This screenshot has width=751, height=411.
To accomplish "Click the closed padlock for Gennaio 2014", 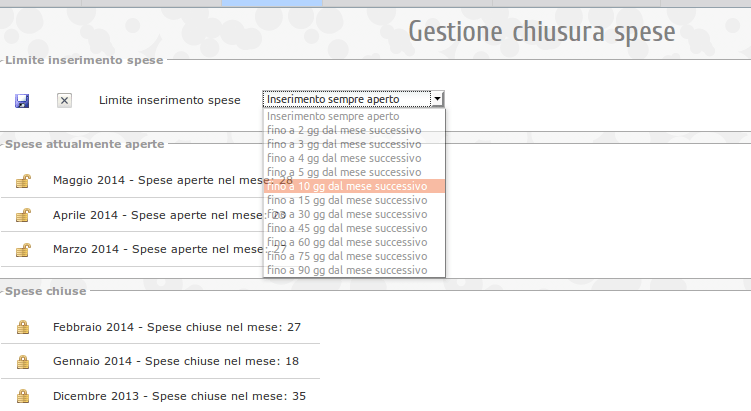I will point(22,361).
